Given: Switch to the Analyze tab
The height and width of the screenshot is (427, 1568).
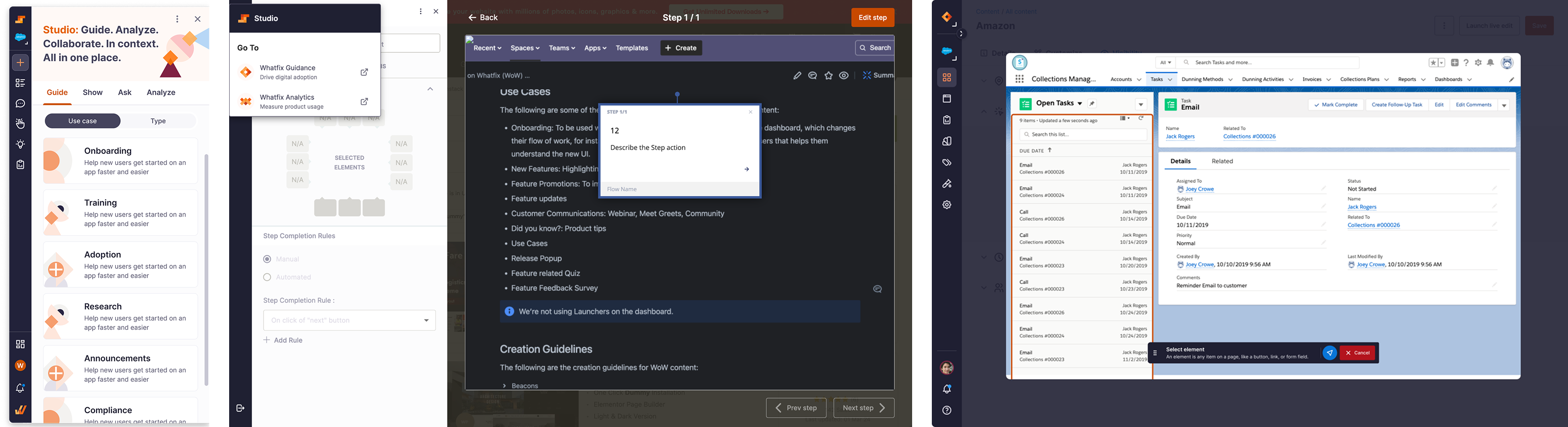Looking at the screenshot, I should pyautogui.click(x=161, y=93).
